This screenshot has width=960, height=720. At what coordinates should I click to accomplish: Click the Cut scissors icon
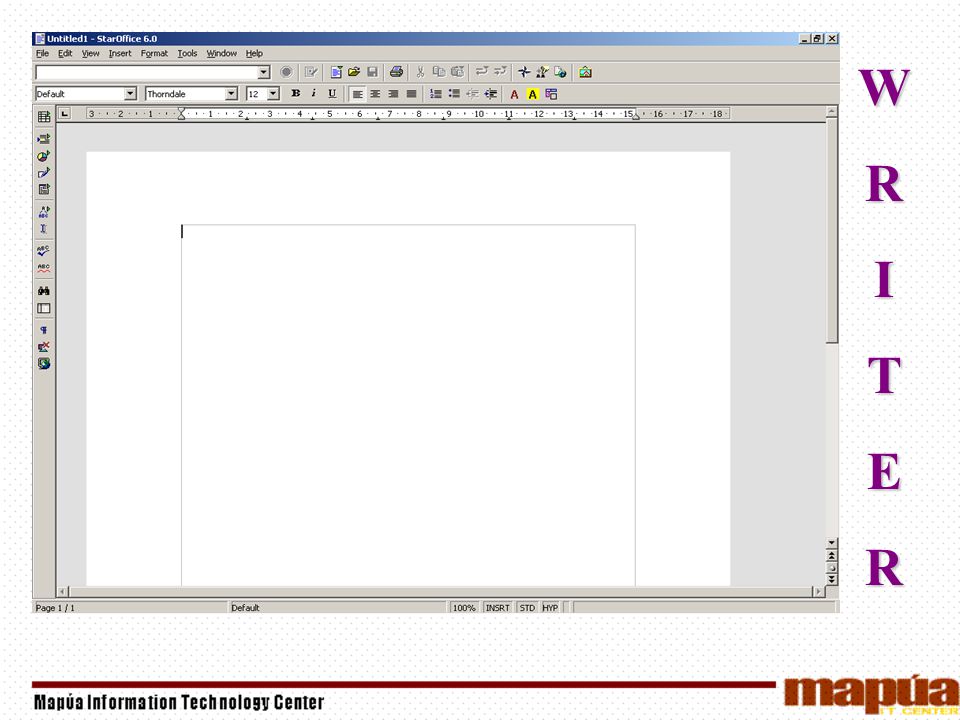tap(420, 72)
